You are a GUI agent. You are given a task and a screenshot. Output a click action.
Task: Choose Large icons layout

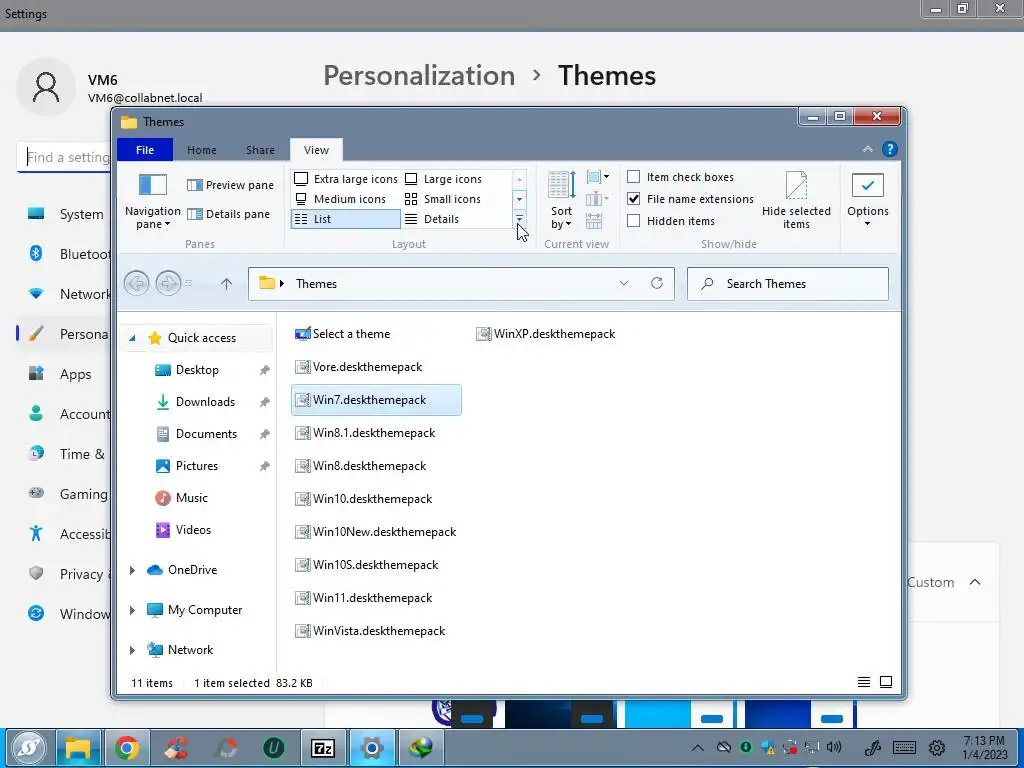[x=443, y=179]
